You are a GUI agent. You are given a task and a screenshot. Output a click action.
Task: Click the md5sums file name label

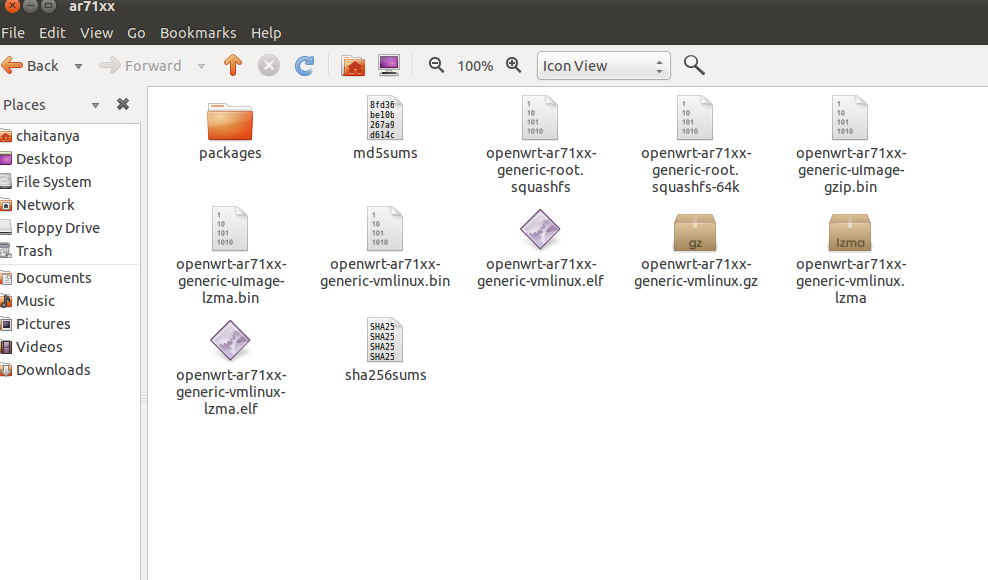(x=385, y=153)
